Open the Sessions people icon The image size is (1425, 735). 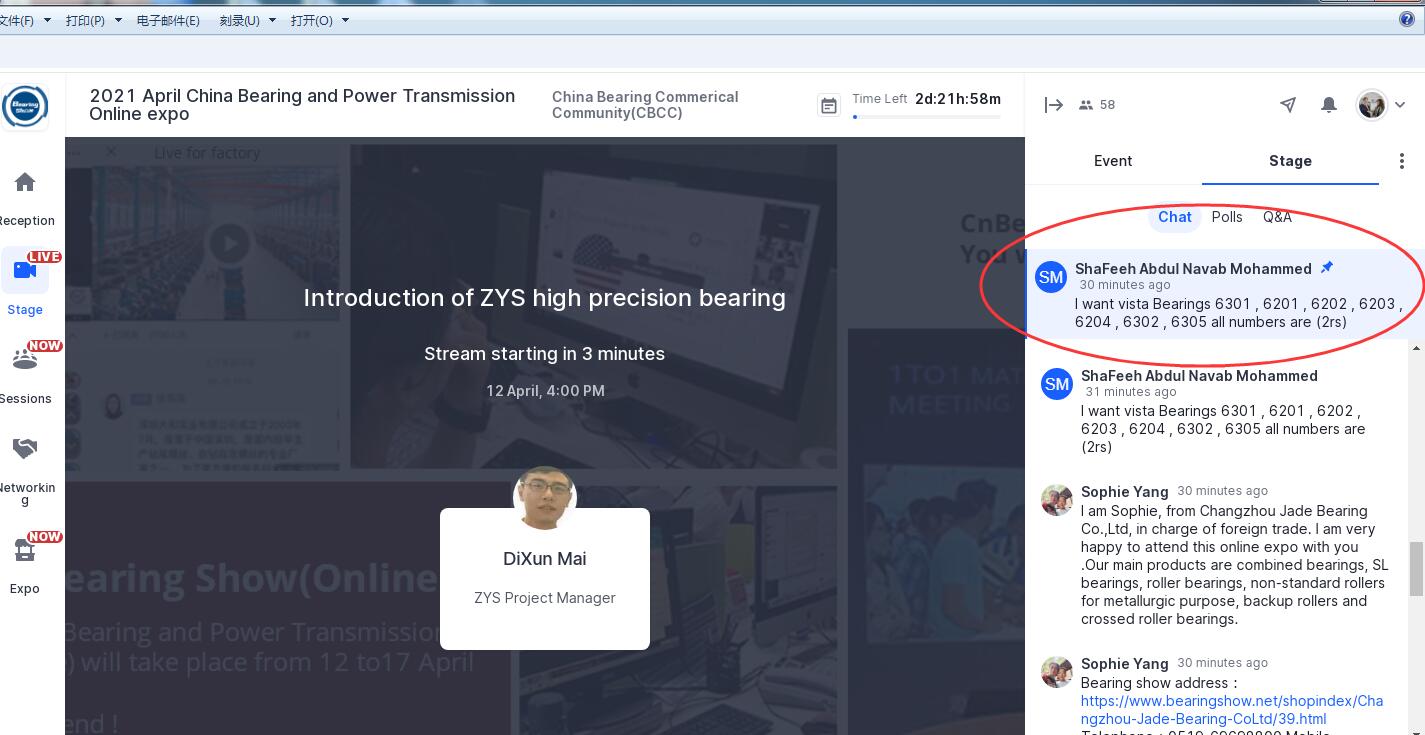(25, 359)
